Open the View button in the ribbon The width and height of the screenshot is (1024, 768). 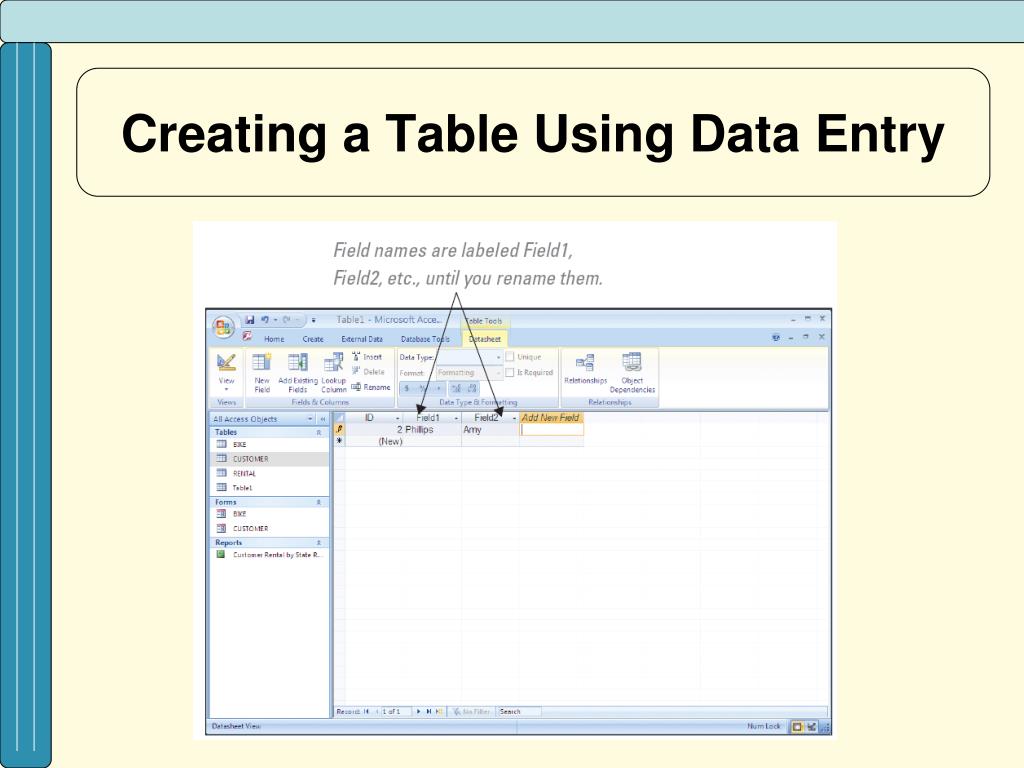point(227,370)
